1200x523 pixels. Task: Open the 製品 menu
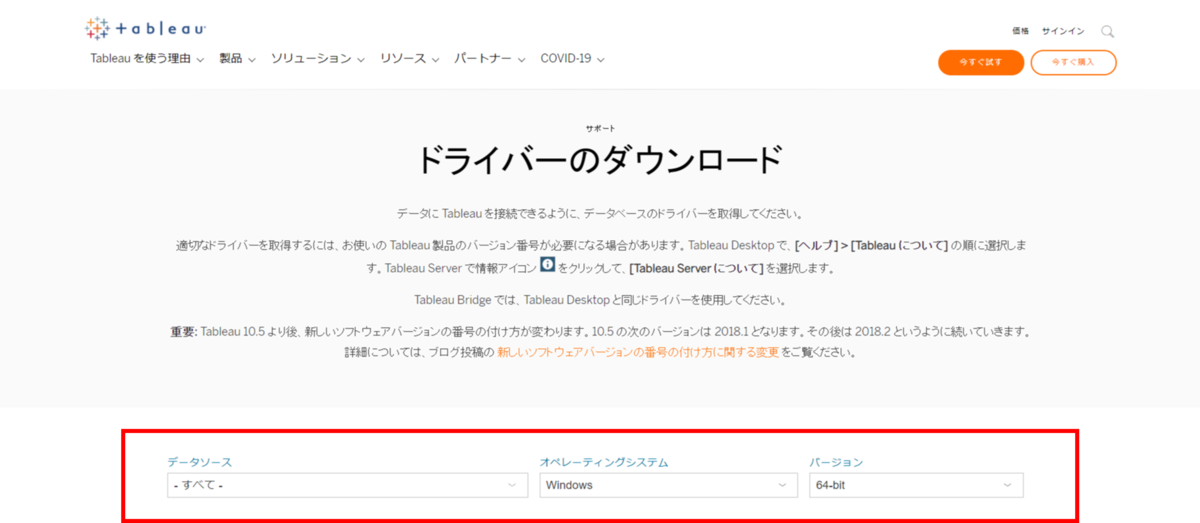tap(237, 59)
